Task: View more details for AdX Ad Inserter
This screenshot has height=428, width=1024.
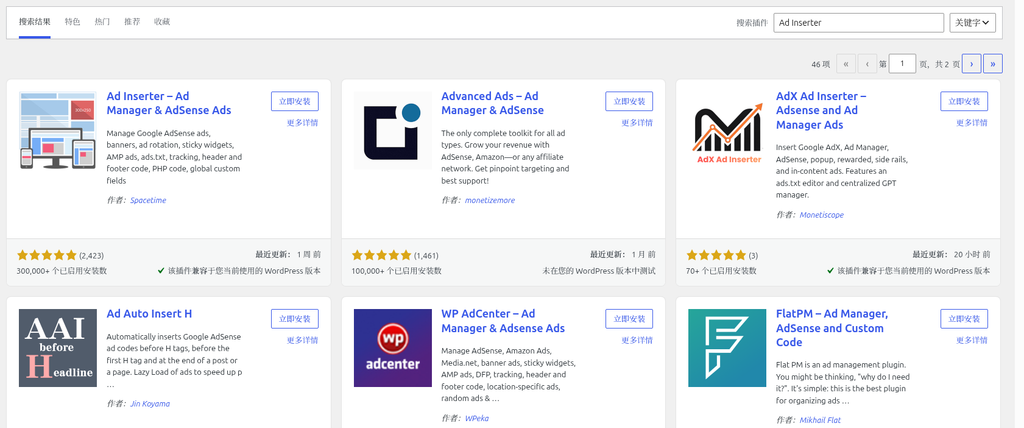Action: (x=972, y=123)
